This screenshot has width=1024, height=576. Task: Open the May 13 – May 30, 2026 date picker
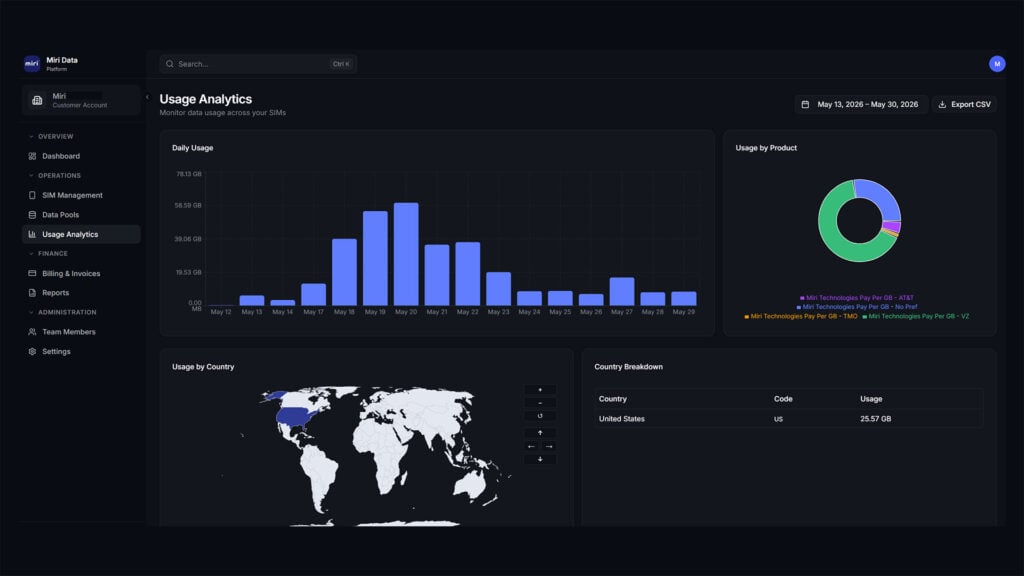coord(861,104)
